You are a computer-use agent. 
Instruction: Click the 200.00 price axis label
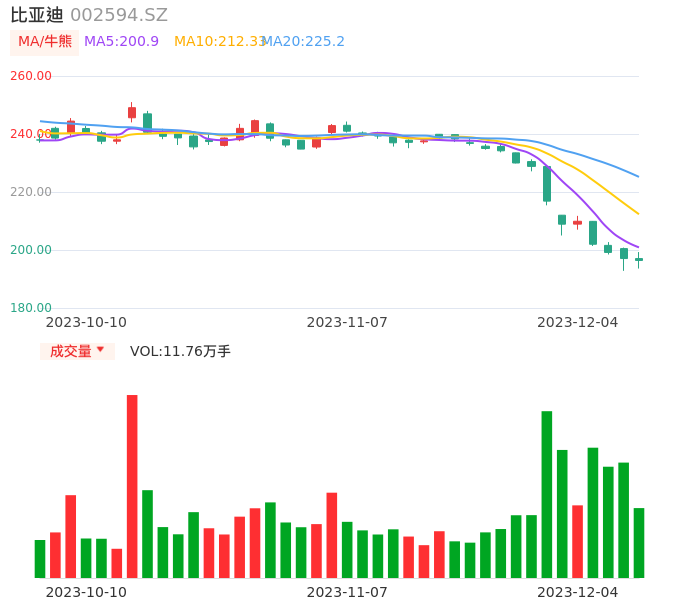[x=31, y=250]
